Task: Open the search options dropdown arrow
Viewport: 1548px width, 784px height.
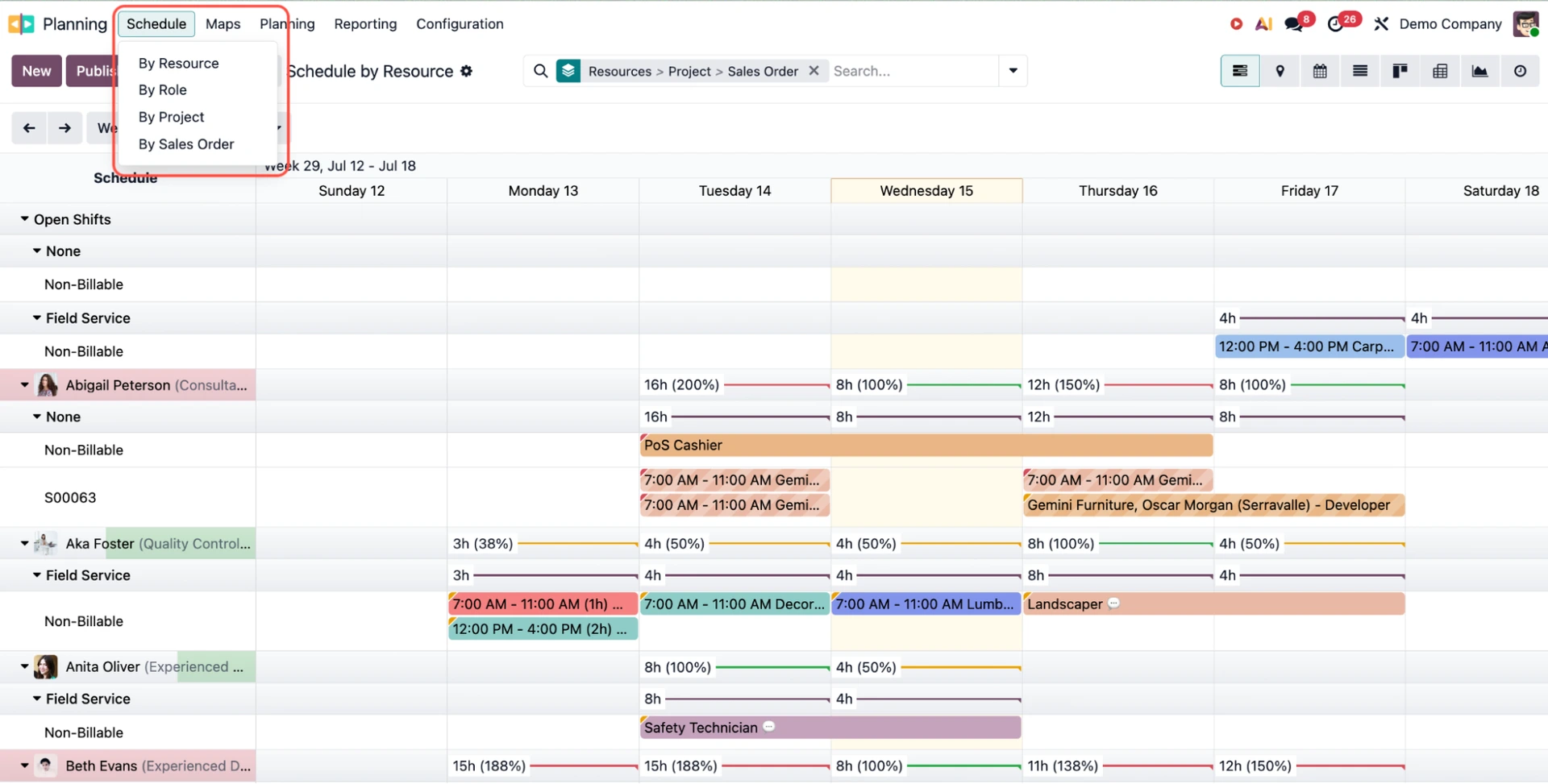Action: [x=1013, y=71]
